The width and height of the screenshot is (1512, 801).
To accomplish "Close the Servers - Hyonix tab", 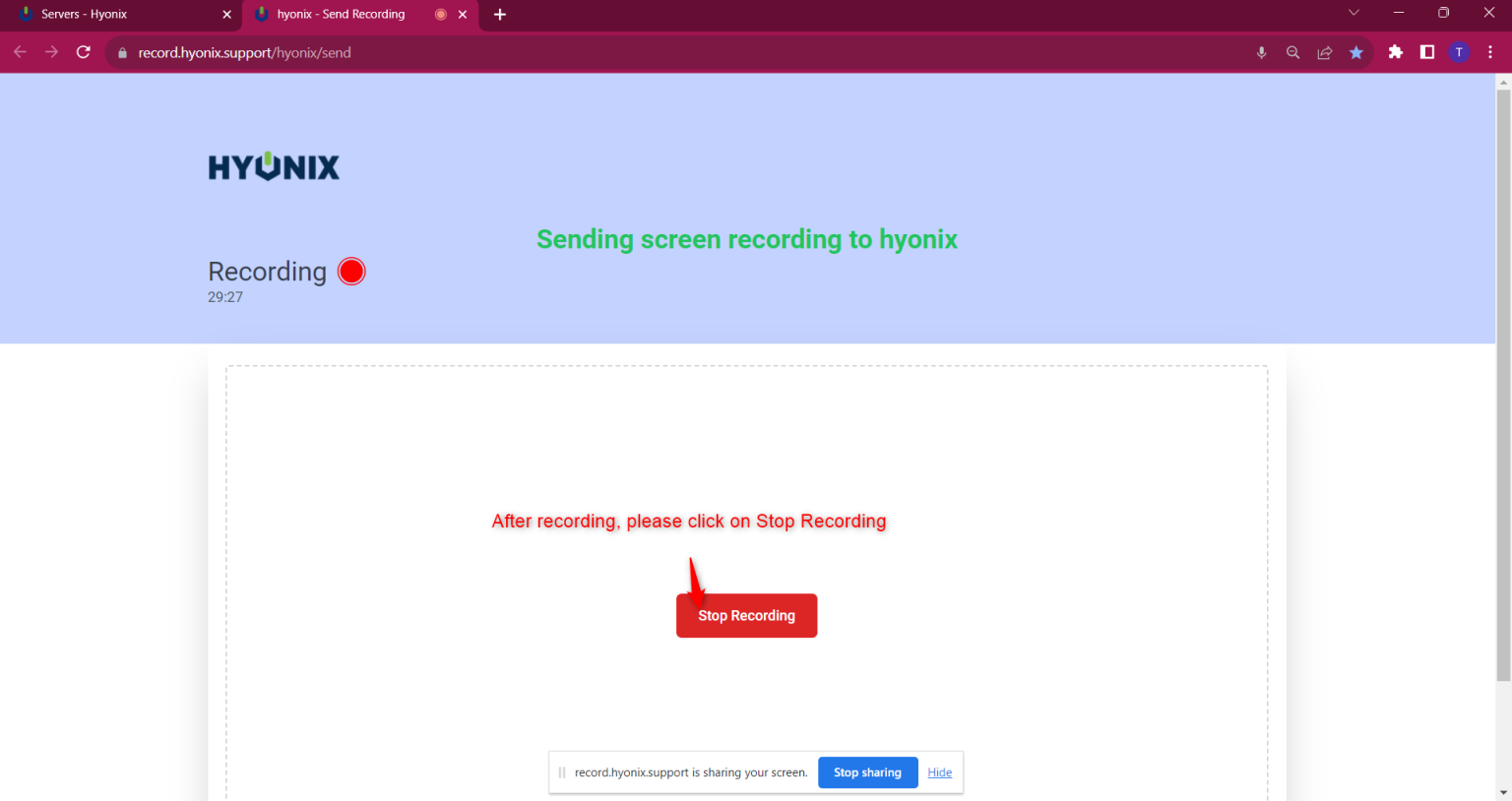I will [x=226, y=15].
